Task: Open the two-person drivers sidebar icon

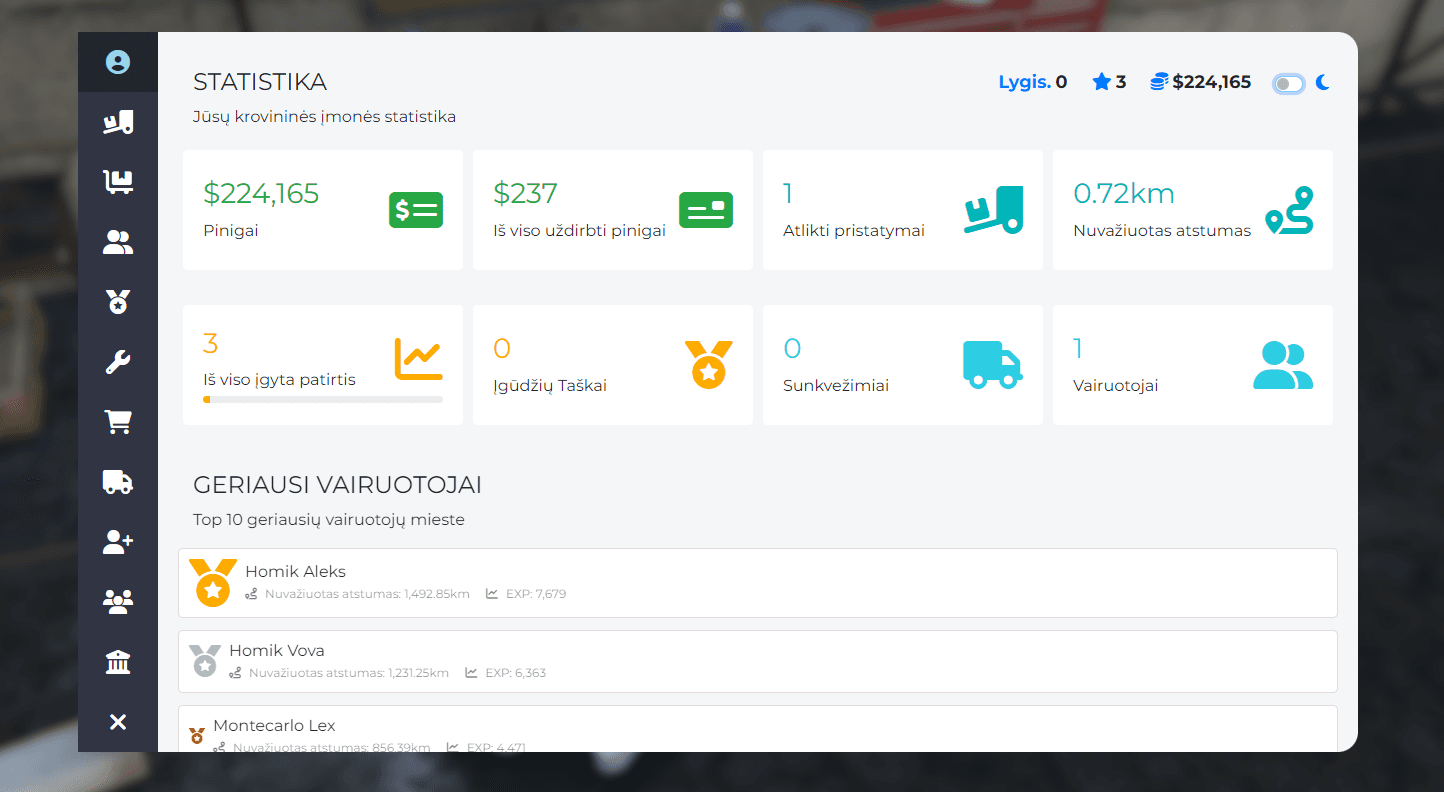Action: [x=118, y=242]
